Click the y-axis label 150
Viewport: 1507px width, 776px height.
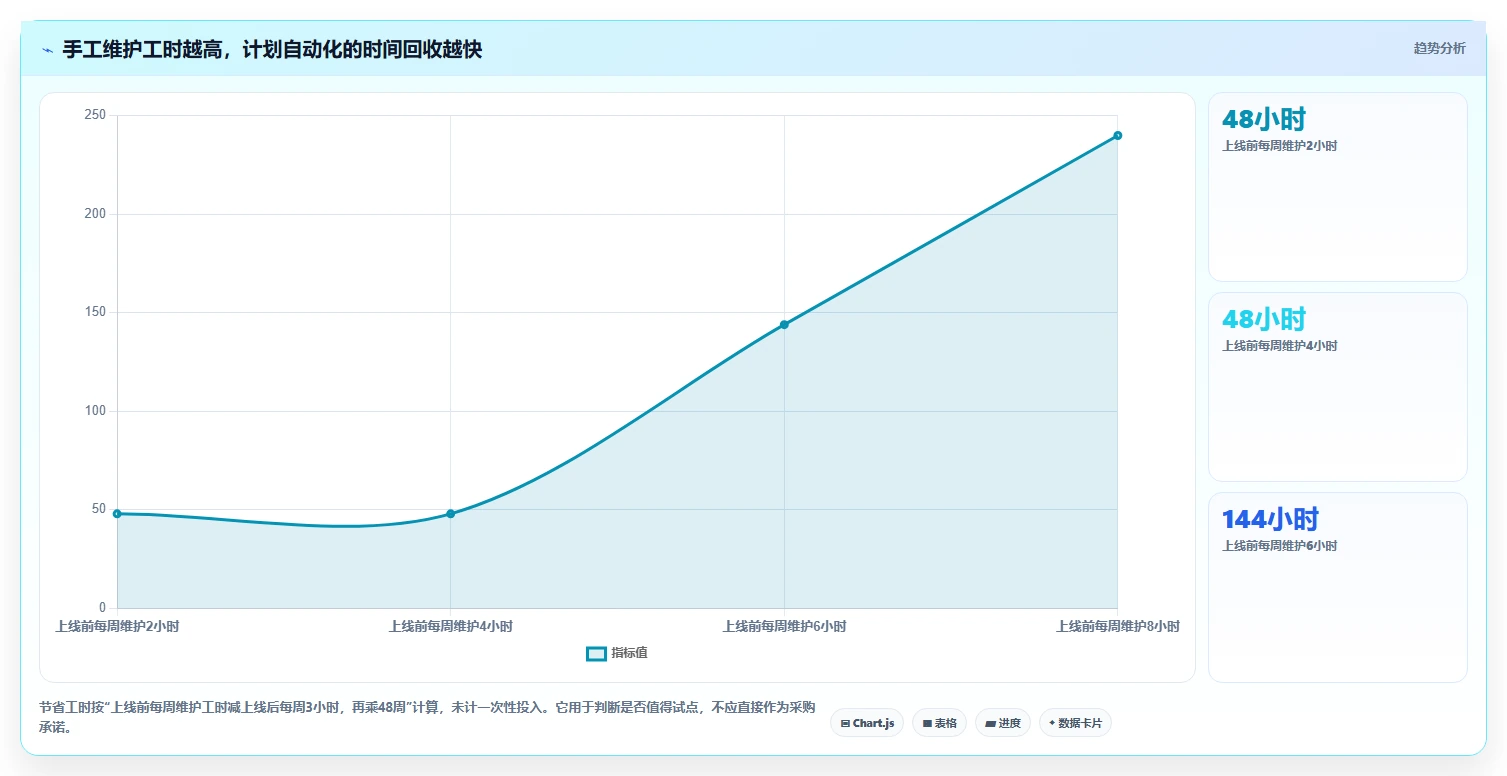tap(95, 312)
